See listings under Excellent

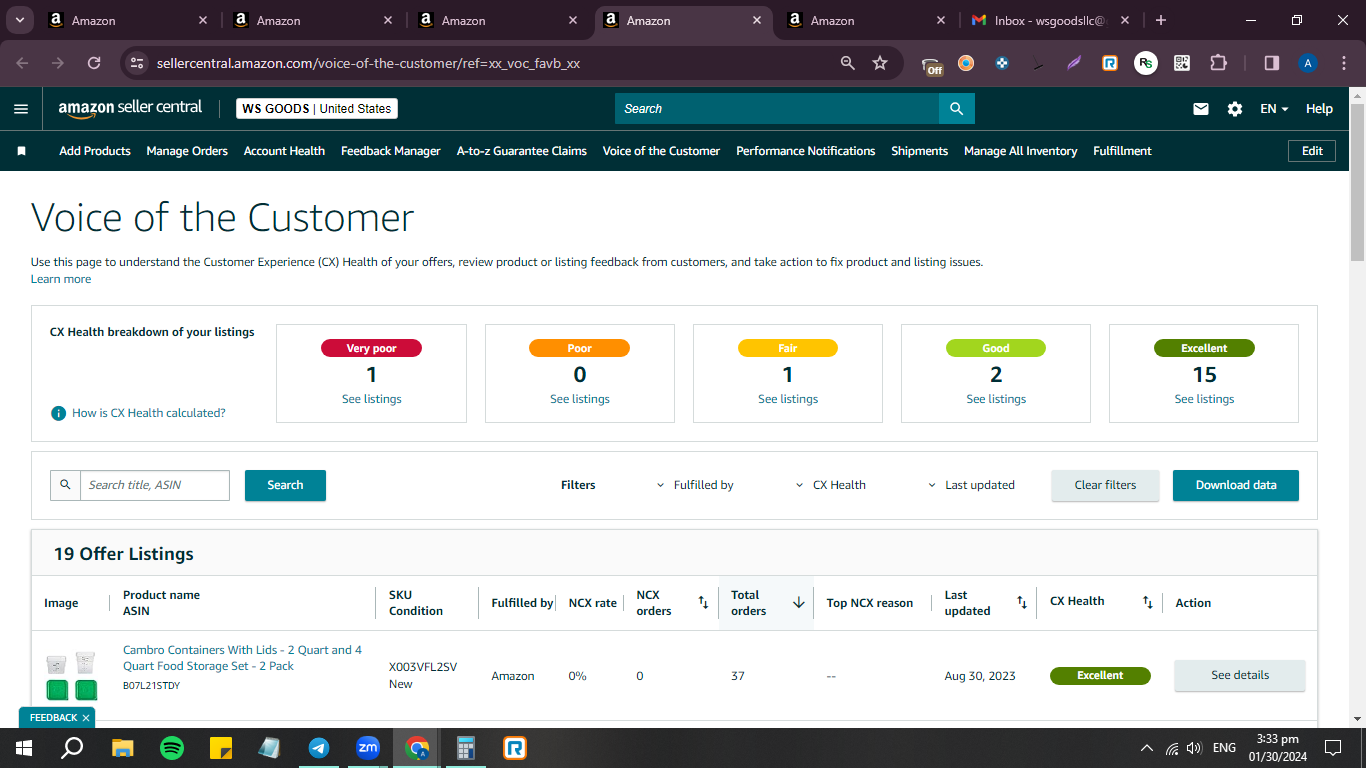1204,399
